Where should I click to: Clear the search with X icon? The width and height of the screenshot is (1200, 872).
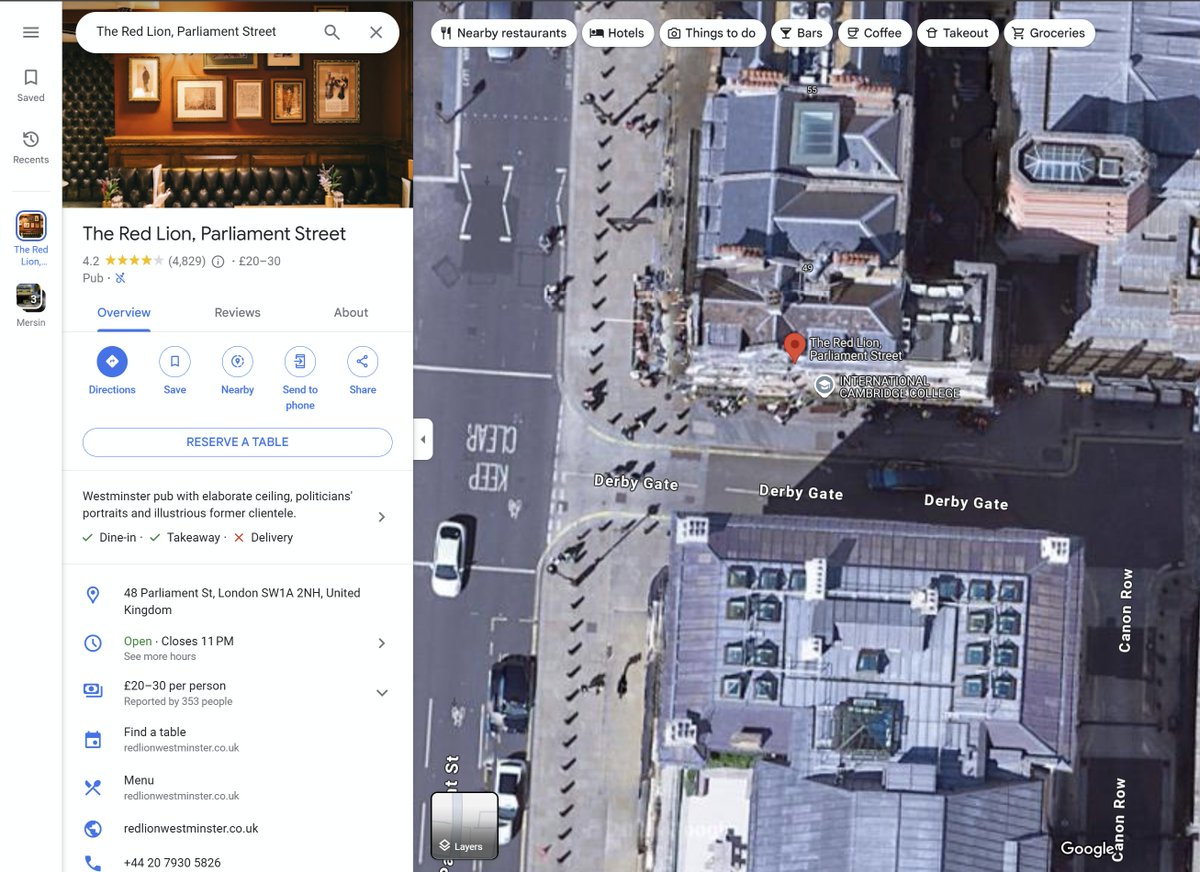coord(376,32)
